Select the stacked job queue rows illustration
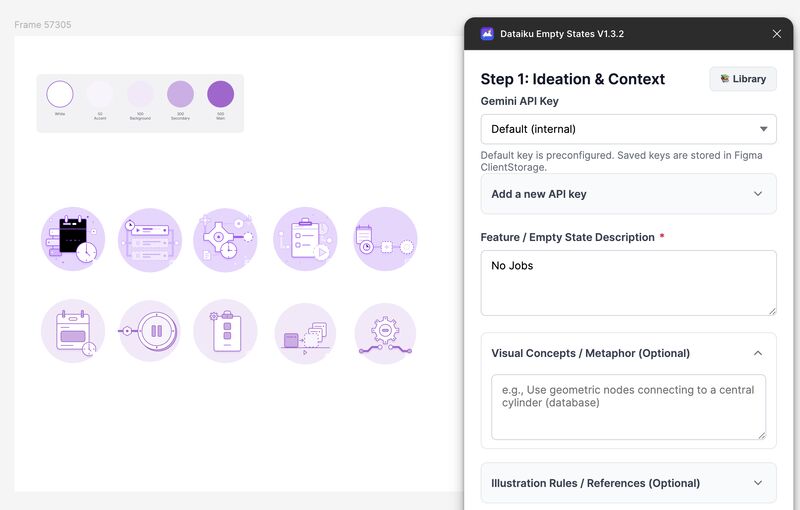The height and width of the screenshot is (510, 800). tap(150, 240)
